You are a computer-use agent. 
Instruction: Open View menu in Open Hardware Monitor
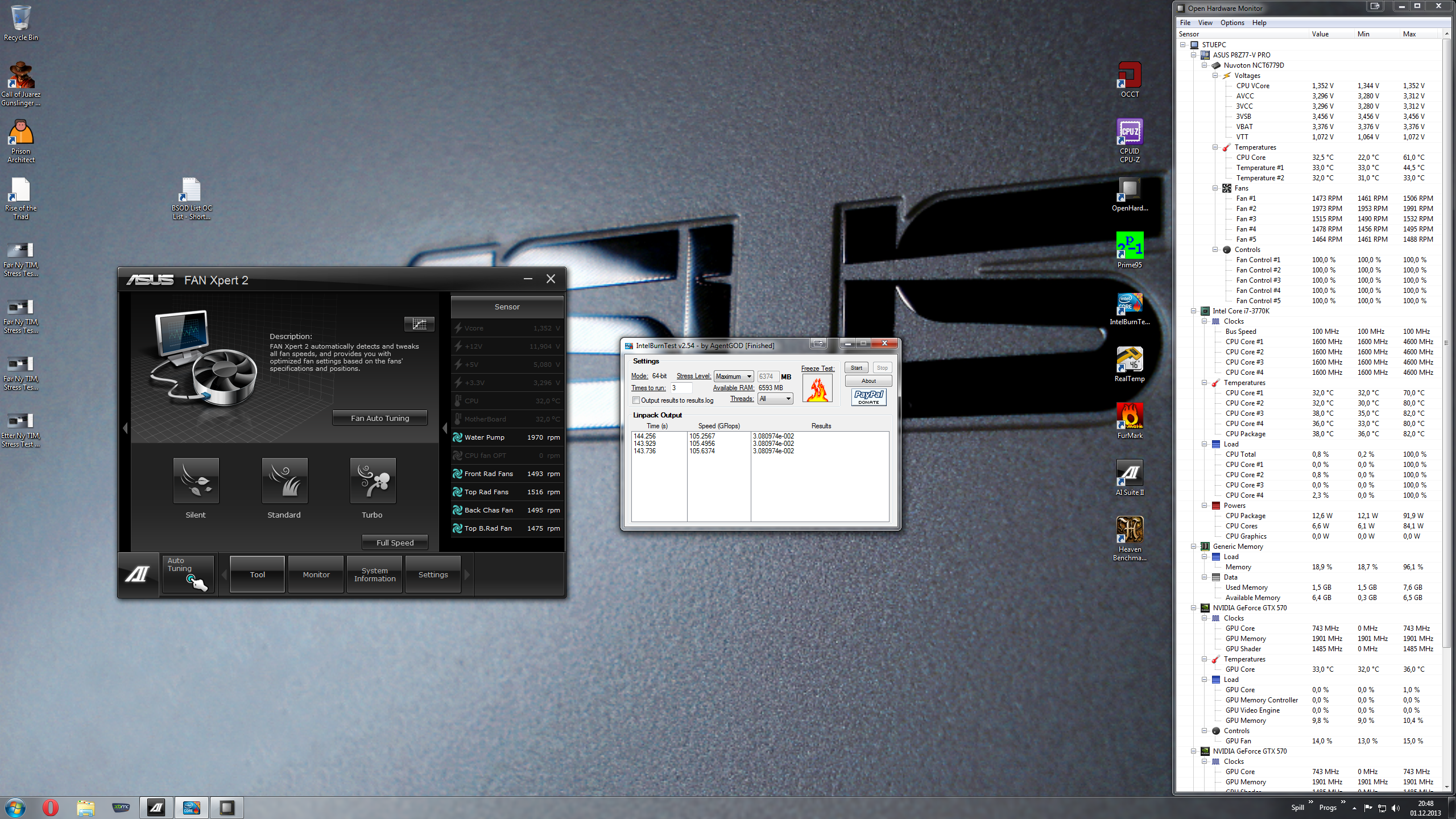[x=1205, y=23]
